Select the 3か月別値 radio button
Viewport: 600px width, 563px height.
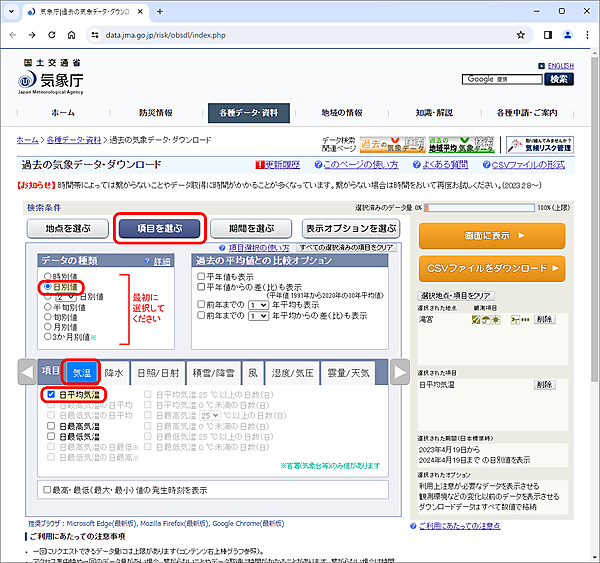[47, 336]
